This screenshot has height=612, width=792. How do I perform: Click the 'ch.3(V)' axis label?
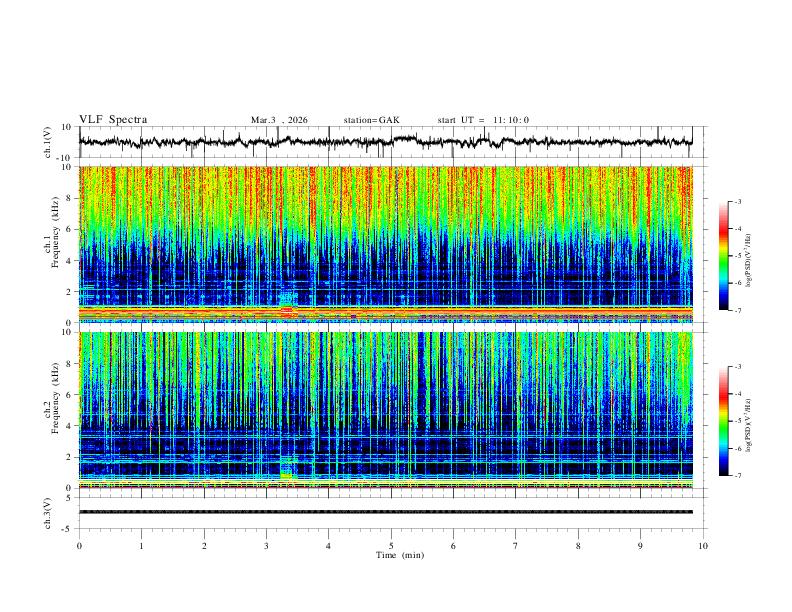pyautogui.click(x=48, y=513)
